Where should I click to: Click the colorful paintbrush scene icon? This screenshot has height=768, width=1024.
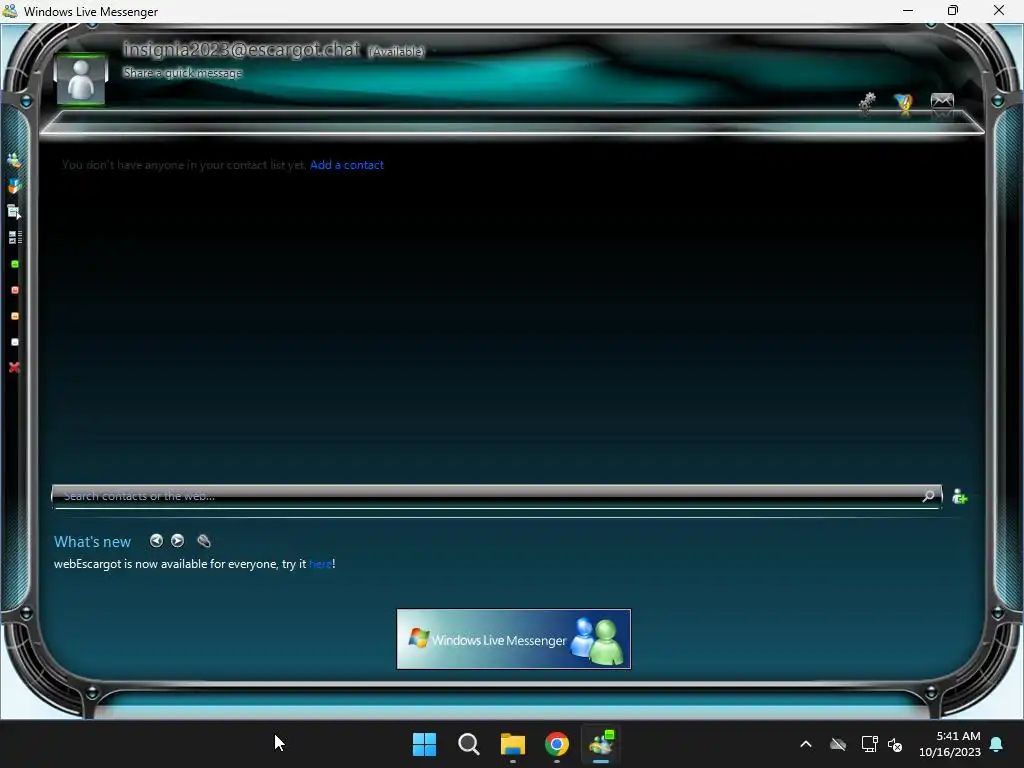904,104
